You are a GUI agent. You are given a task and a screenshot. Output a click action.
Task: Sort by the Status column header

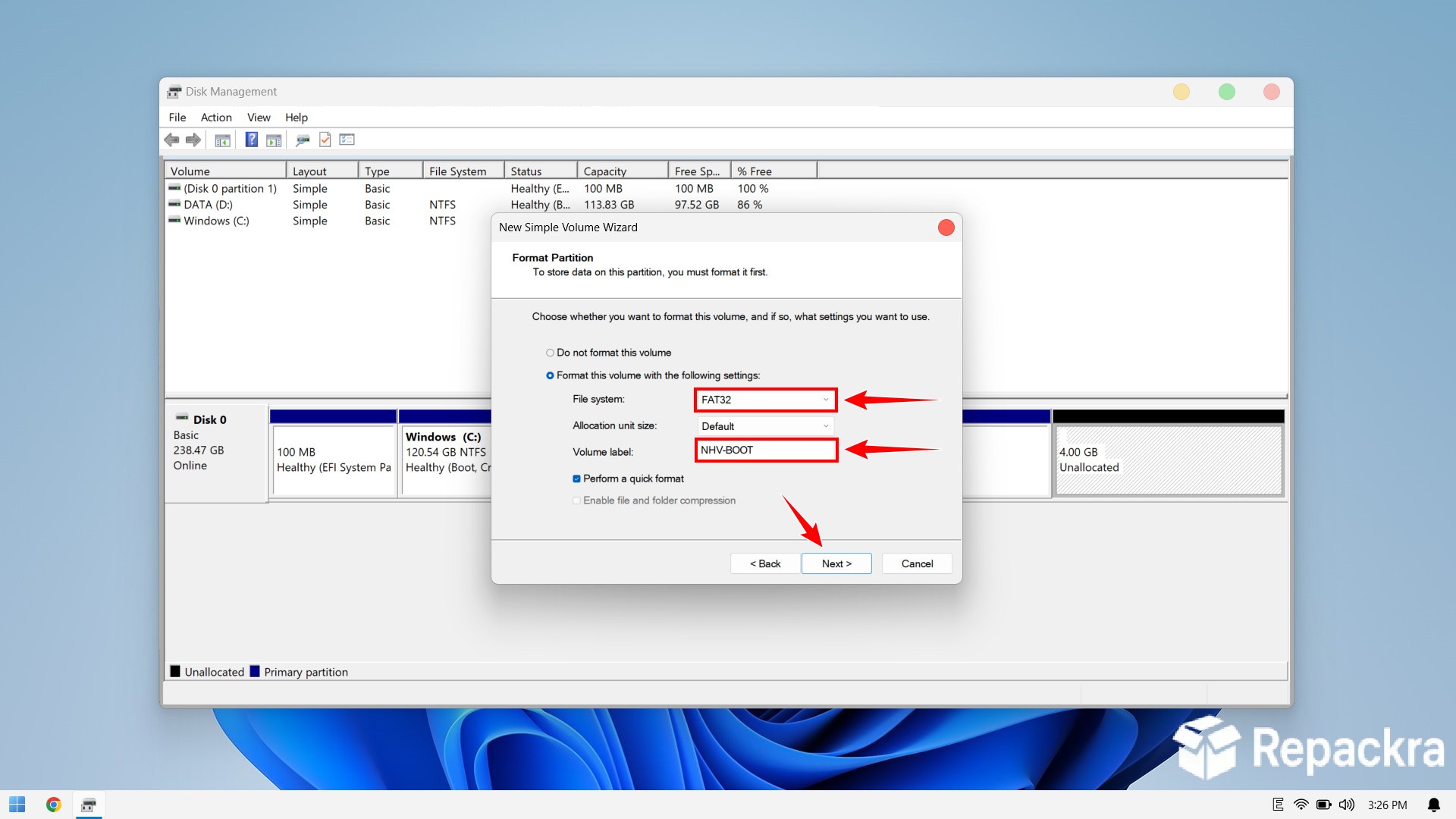tap(540, 171)
